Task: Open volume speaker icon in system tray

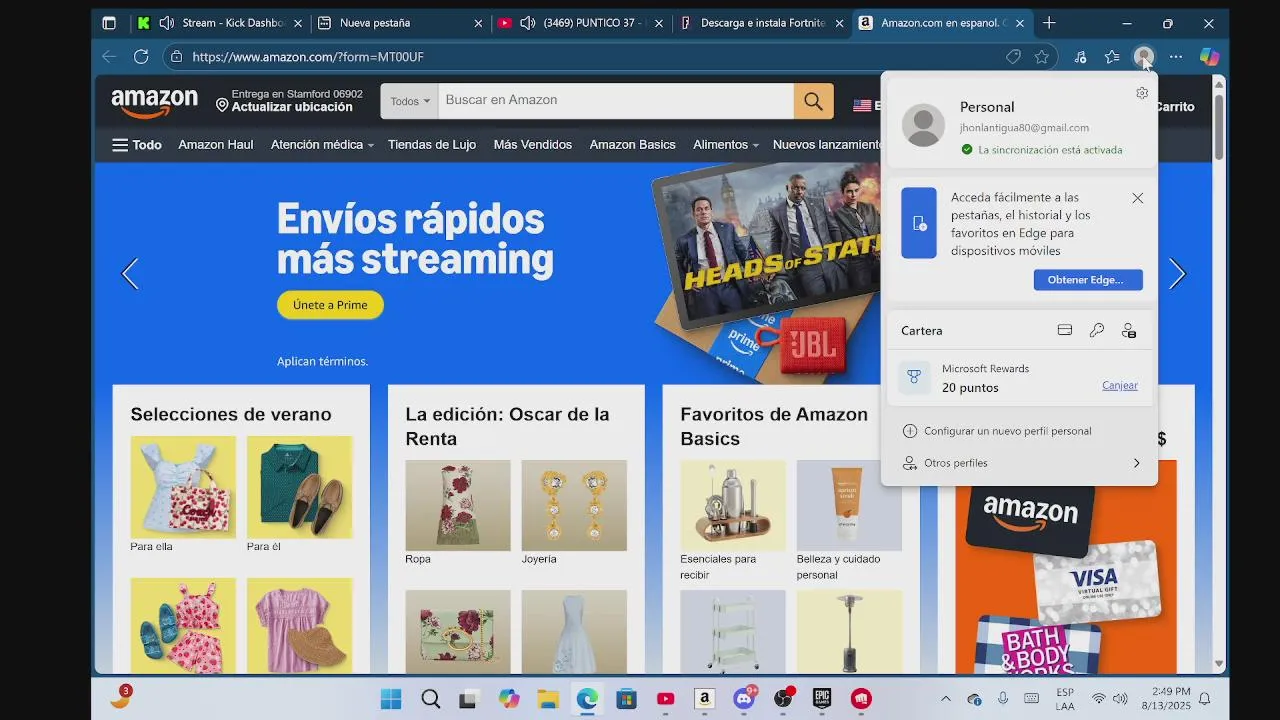Action: (1121, 699)
